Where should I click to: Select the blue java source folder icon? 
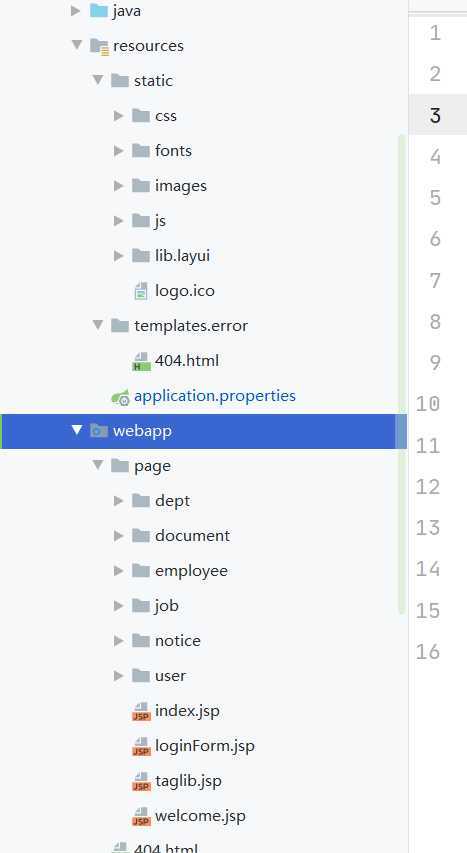(99, 11)
